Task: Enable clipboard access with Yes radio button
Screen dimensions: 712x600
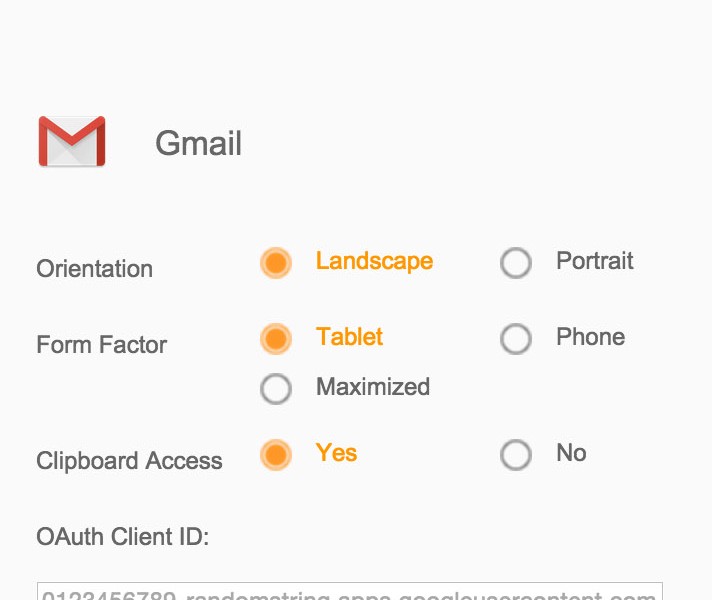Action: tap(276, 455)
